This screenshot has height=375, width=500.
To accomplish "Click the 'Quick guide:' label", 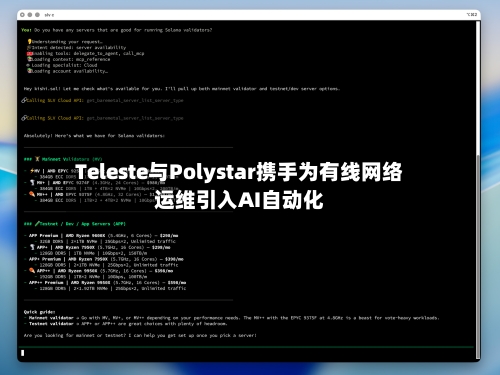I will [x=39, y=312].
